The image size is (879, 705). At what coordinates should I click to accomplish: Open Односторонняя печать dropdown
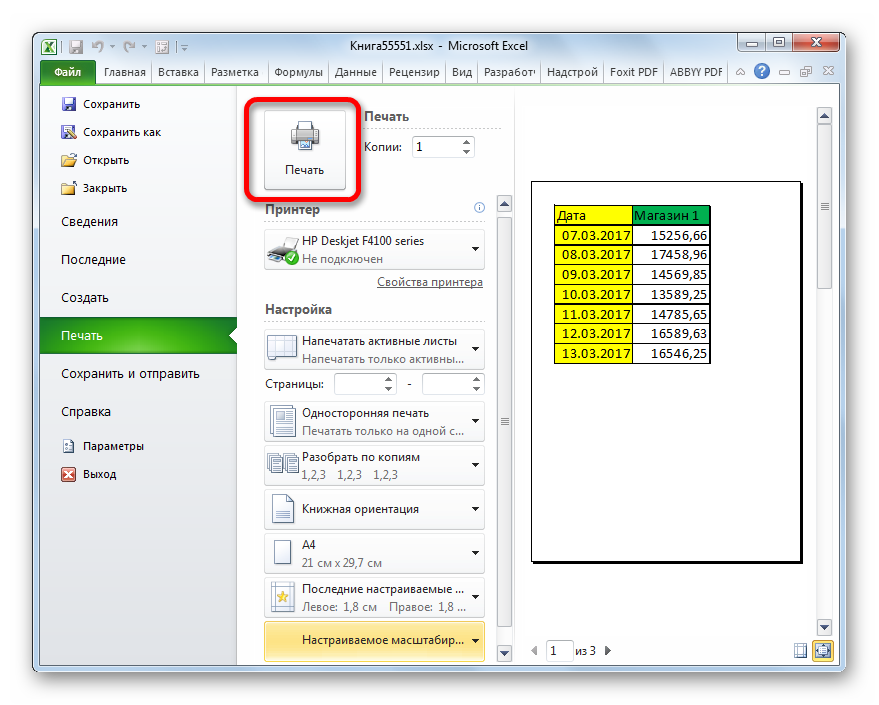(374, 421)
